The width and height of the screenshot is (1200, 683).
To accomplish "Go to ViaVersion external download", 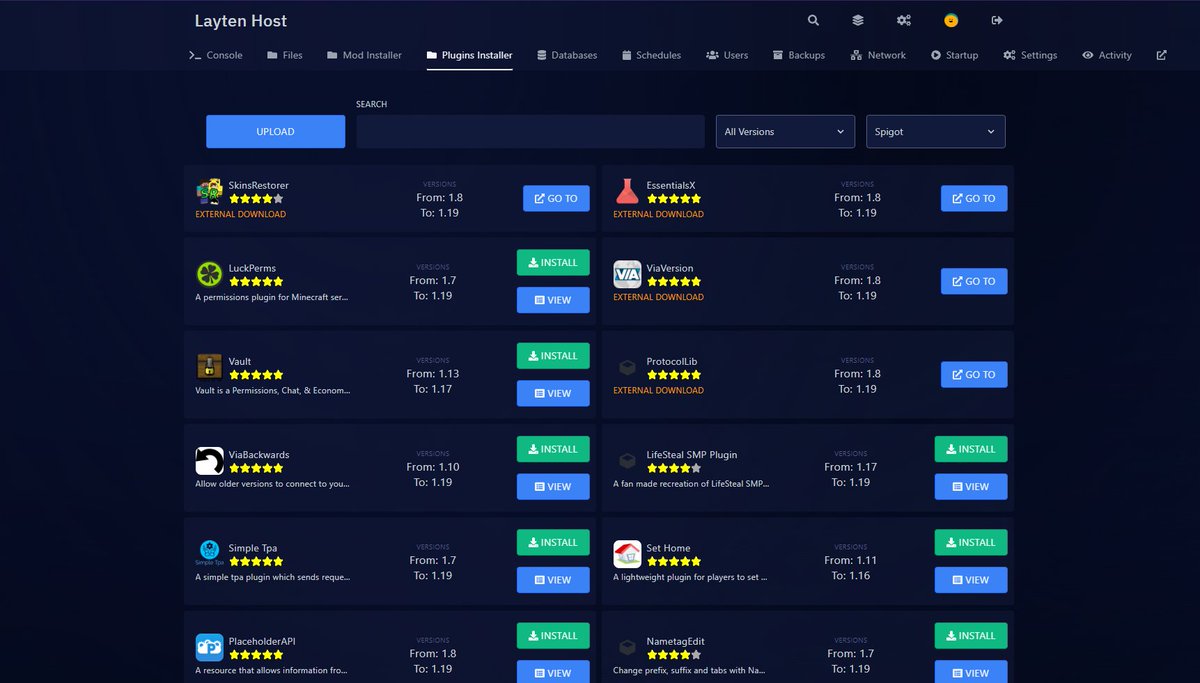I will pos(974,281).
